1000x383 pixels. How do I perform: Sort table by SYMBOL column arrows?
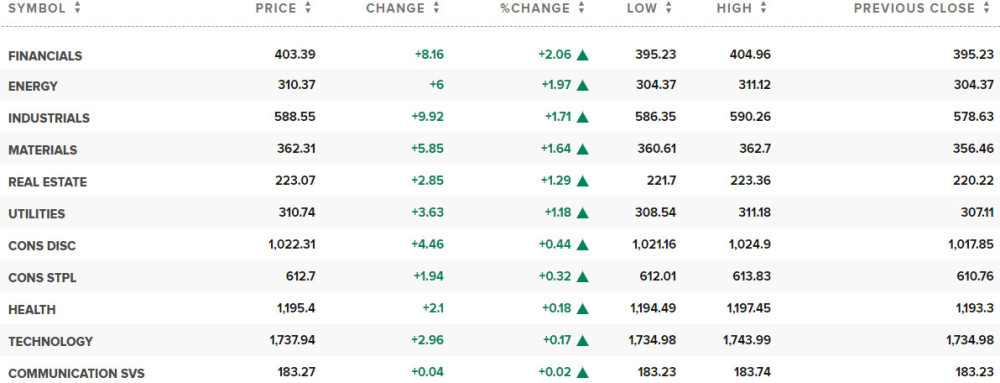(77, 8)
